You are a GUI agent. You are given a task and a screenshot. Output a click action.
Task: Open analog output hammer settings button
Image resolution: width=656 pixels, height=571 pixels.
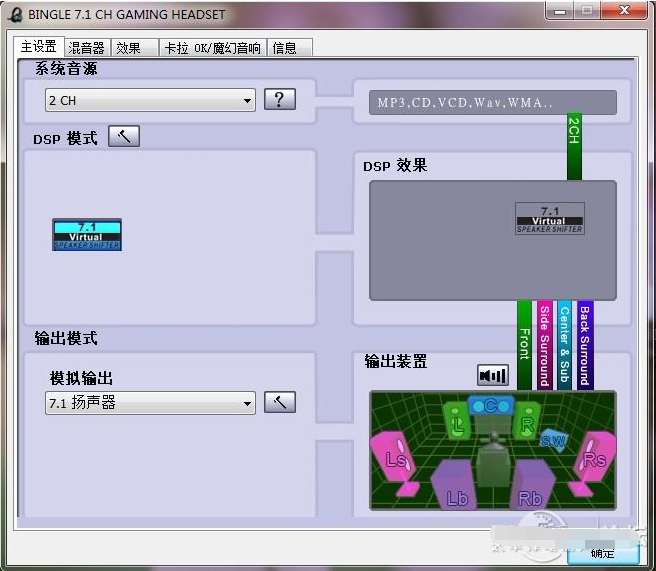point(280,402)
